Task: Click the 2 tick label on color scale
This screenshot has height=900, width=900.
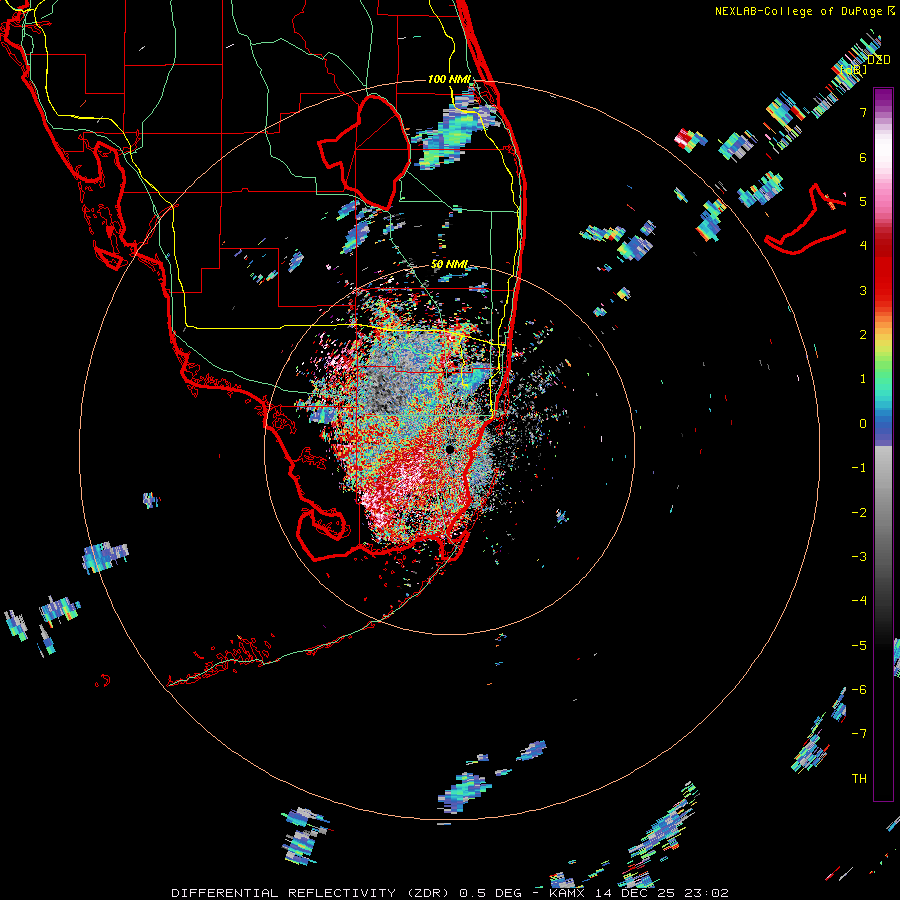Action: pyautogui.click(x=863, y=335)
